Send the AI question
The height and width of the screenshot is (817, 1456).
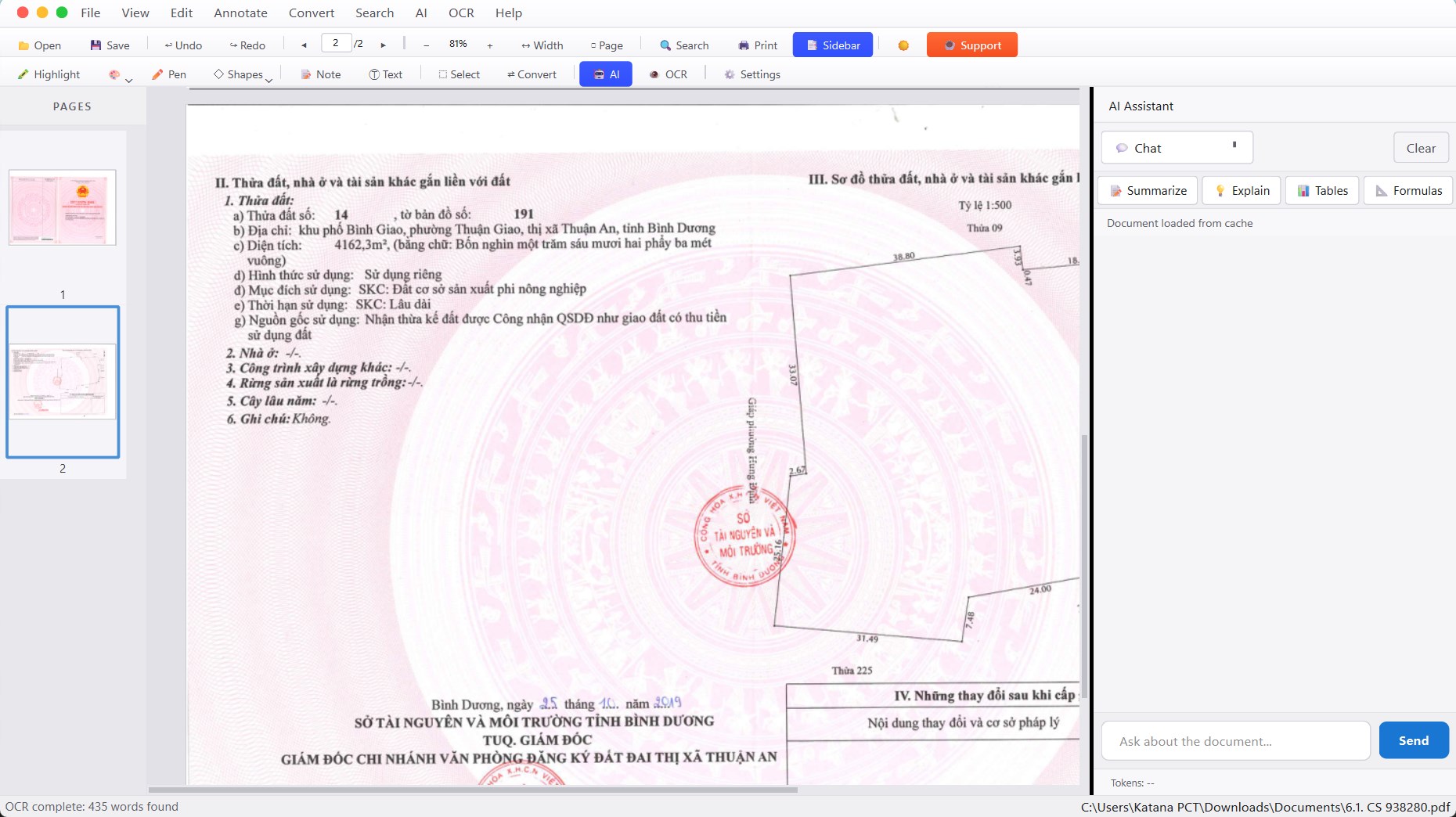coord(1414,741)
